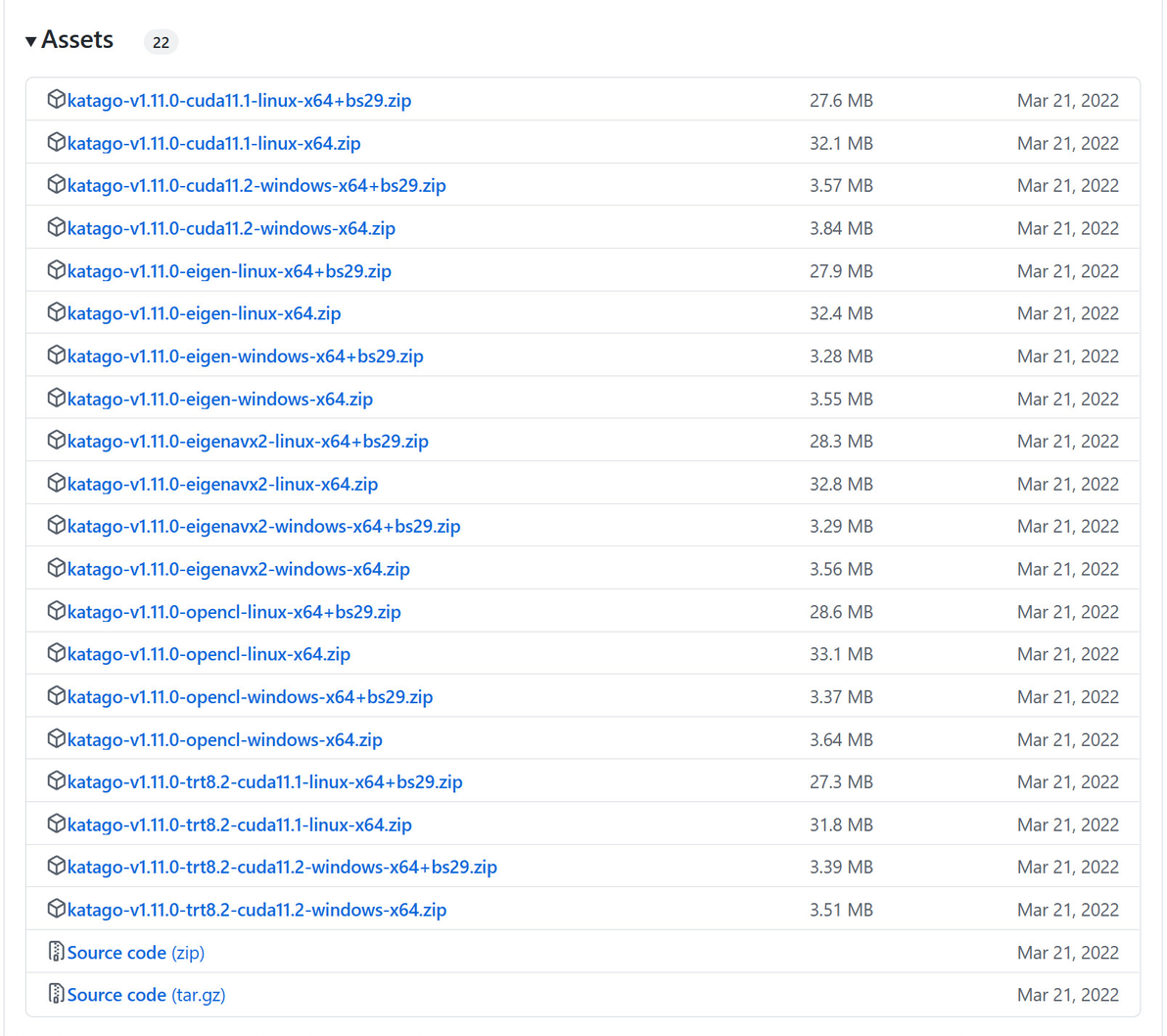Download Source code (zip) archive

coord(135,953)
